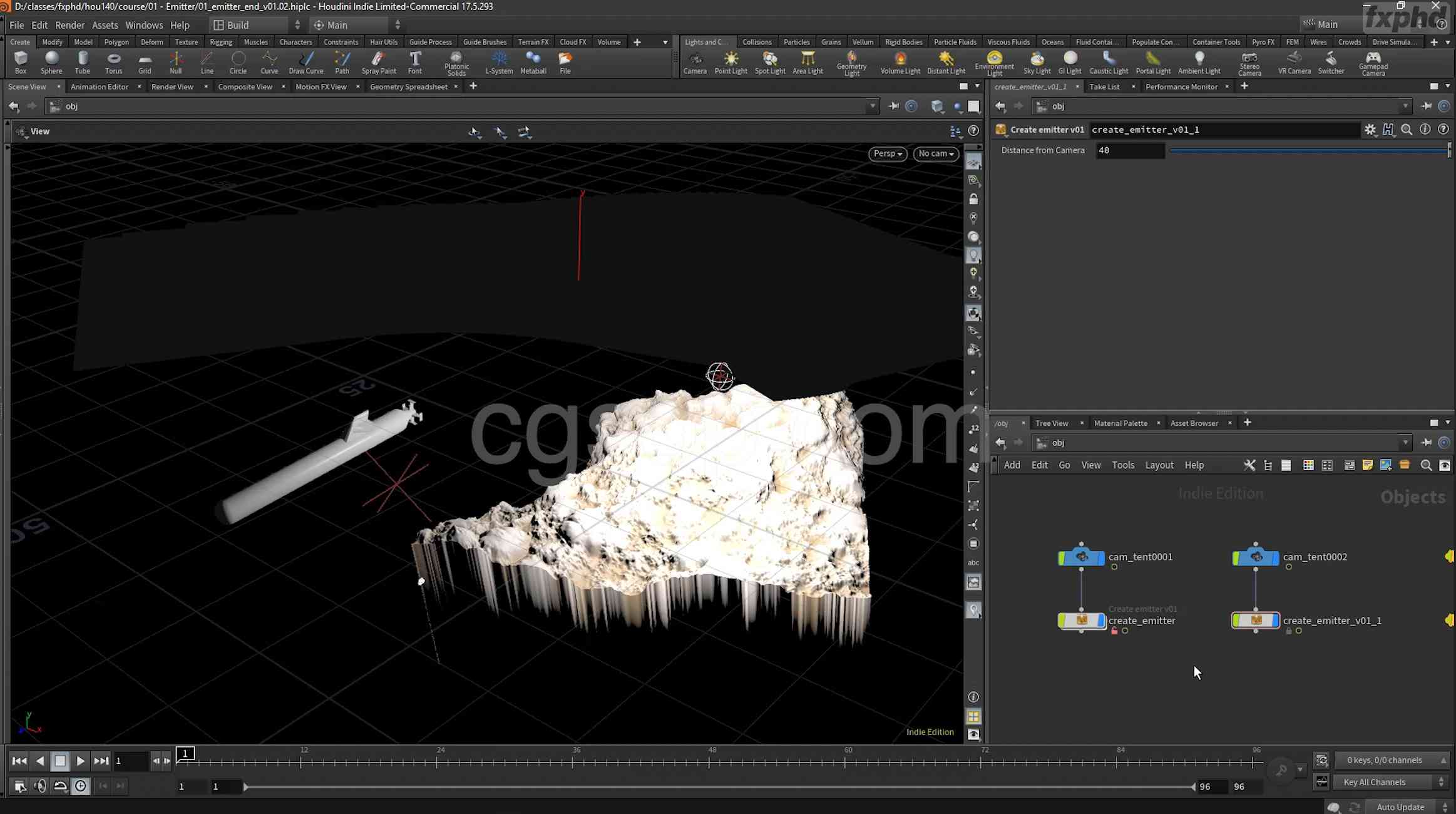Open the No cam camera dropdown

(936, 153)
